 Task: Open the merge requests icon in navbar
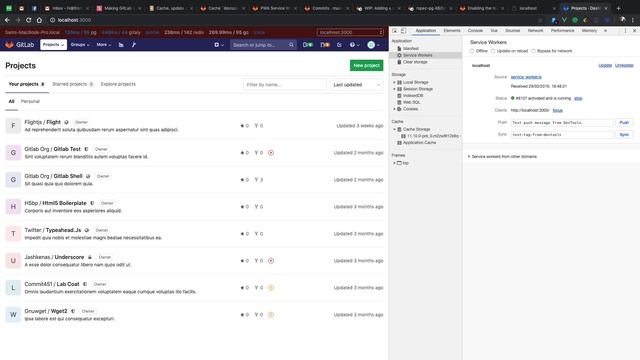[325, 45]
